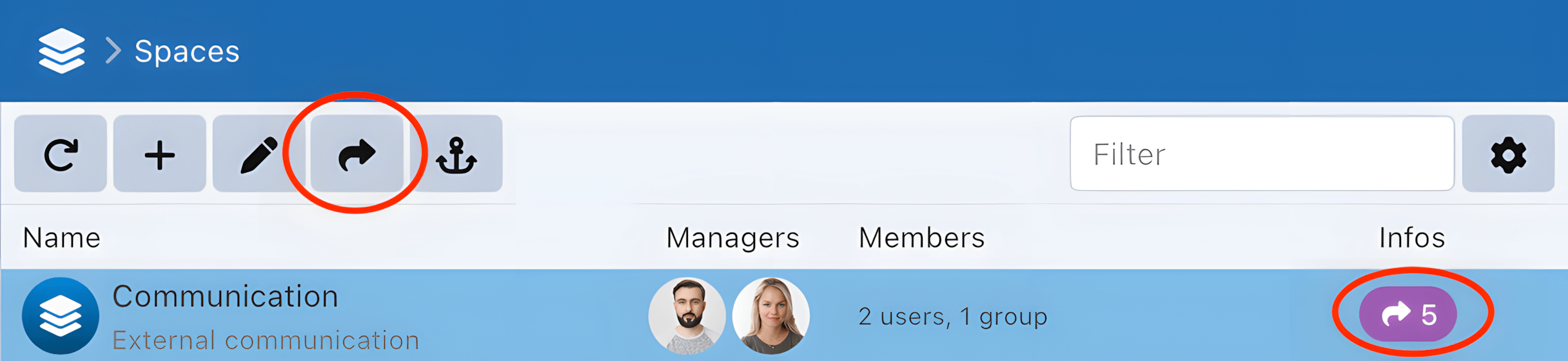Open the Communication space name
Viewport: 1568px width, 361px height.
[x=226, y=297]
